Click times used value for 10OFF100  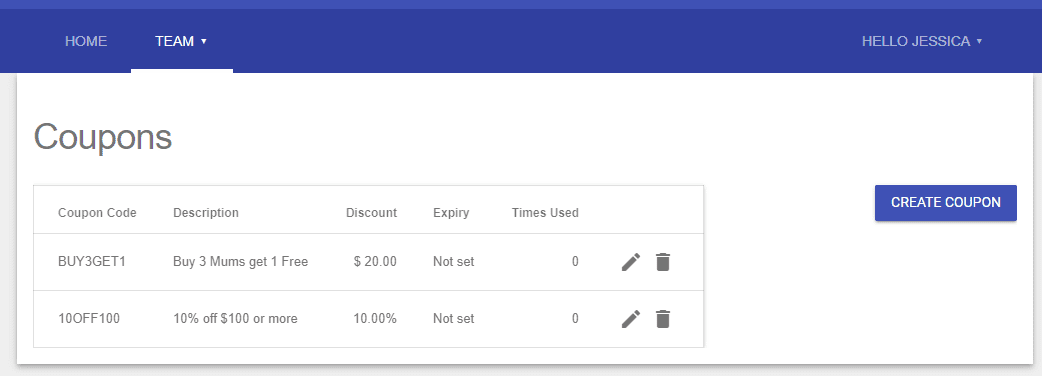pyautogui.click(x=575, y=319)
